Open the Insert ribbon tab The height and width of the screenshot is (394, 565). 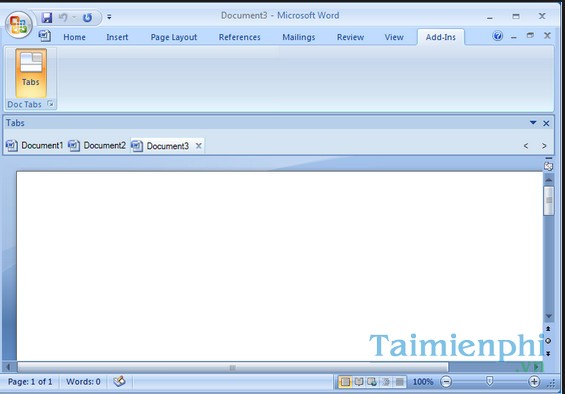pyautogui.click(x=117, y=37)
